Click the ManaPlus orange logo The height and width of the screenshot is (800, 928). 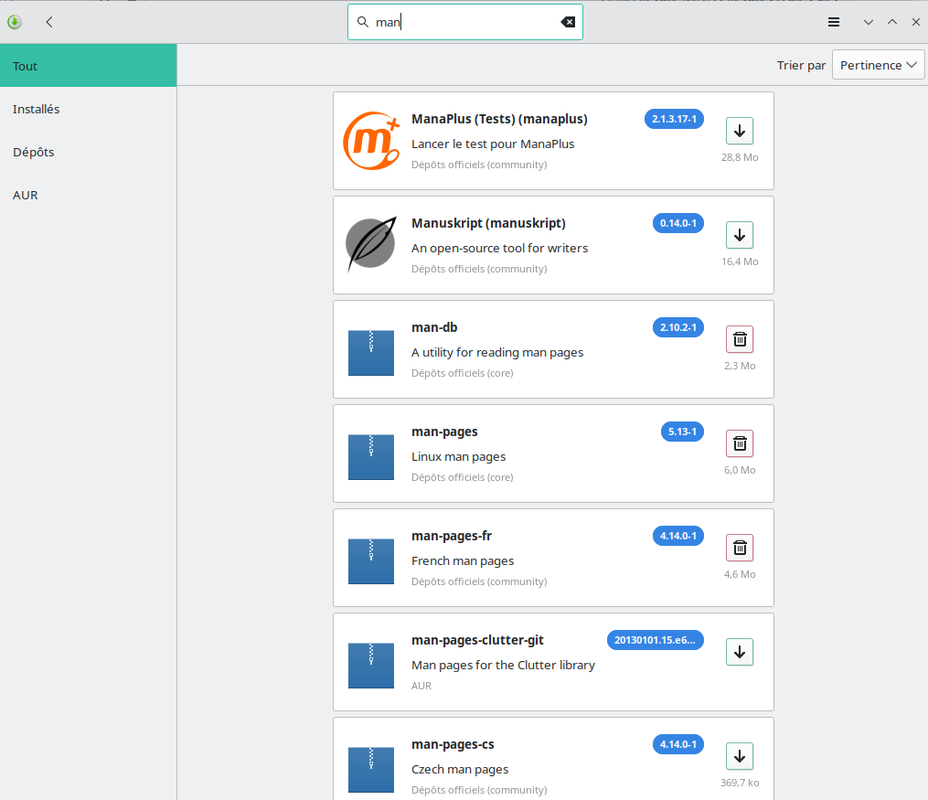[x=371, y=141]
